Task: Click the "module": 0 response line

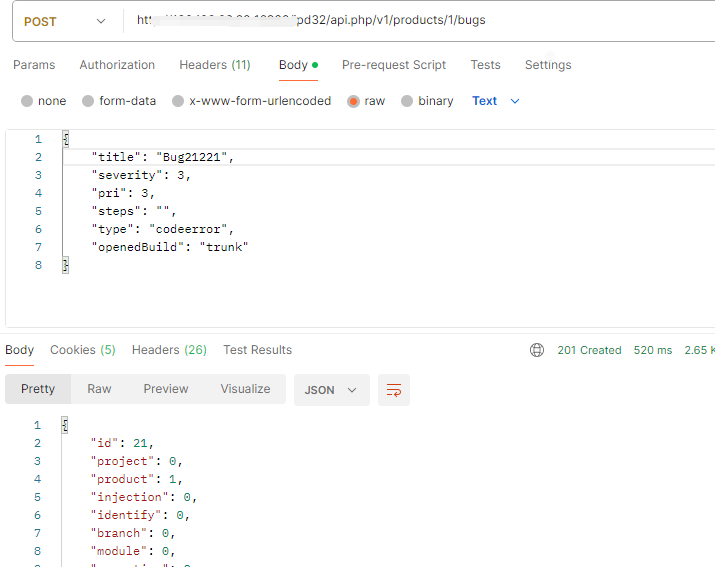Action: (x=133, y=551)
